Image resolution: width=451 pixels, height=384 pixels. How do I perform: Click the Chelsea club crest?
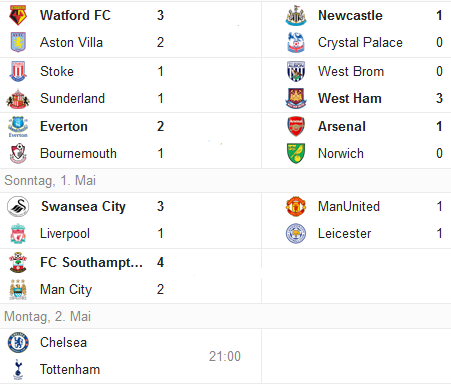pyautogui.click(x=18, y=342)
